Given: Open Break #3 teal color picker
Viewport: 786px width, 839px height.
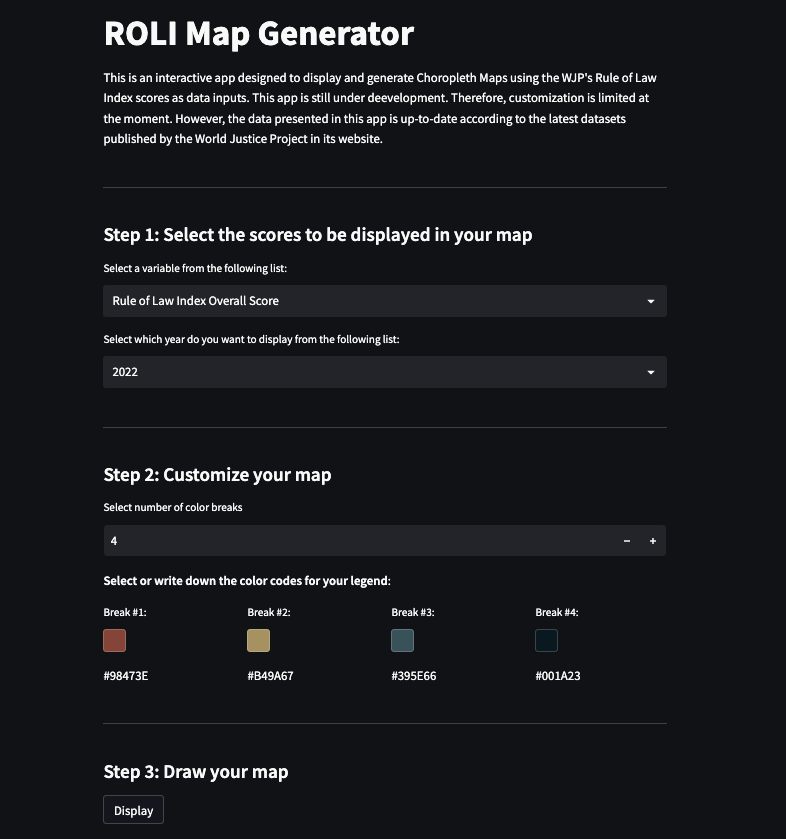Looking at the screenshot, I should pos(402,640).
